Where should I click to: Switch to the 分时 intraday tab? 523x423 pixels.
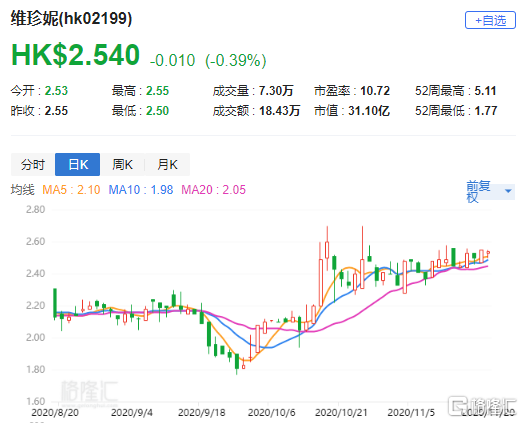pyautogui.click(x=33, y=164)
